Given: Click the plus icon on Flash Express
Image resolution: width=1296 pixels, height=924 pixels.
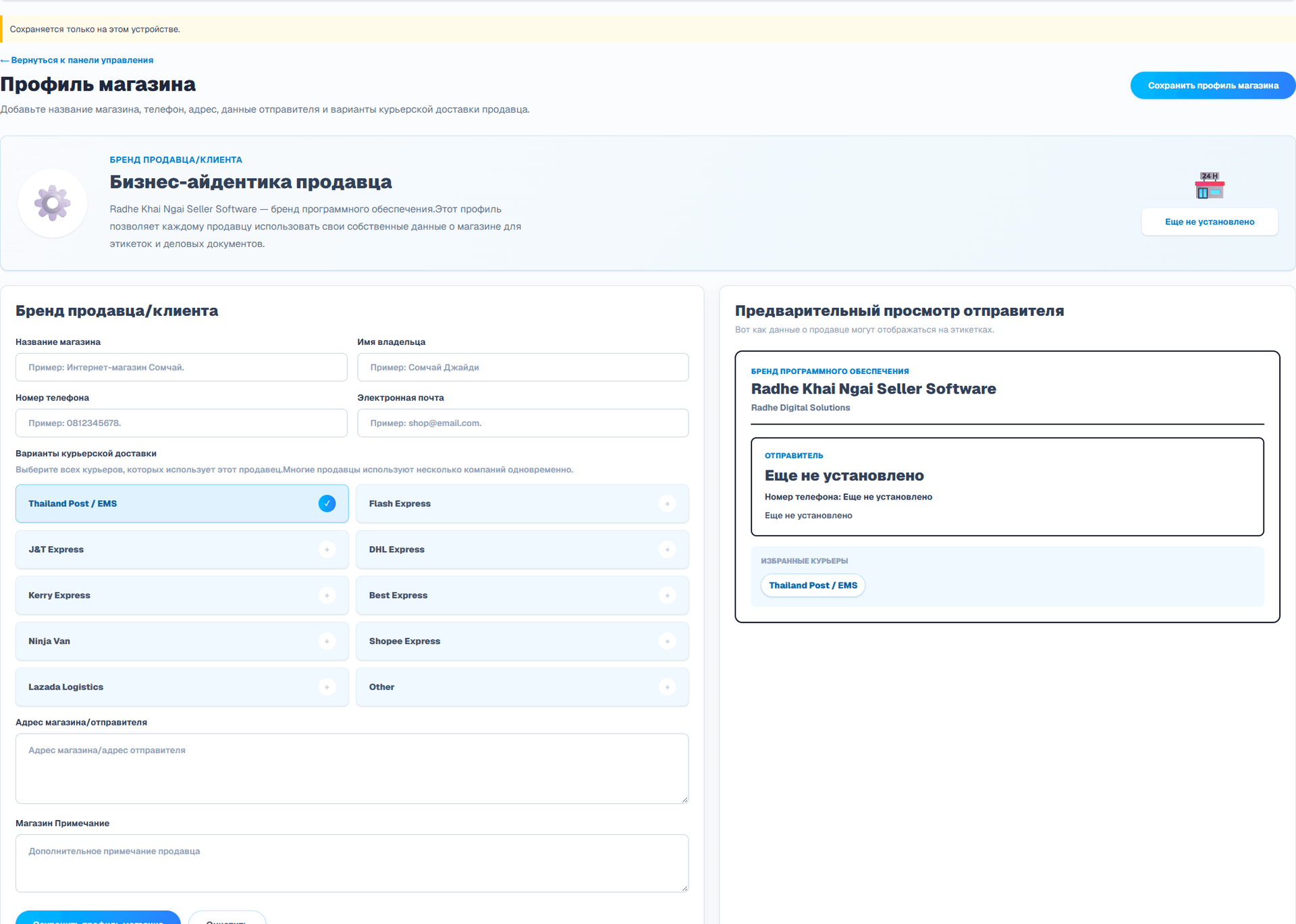Looking at the screenshot, I should point(667,504).
